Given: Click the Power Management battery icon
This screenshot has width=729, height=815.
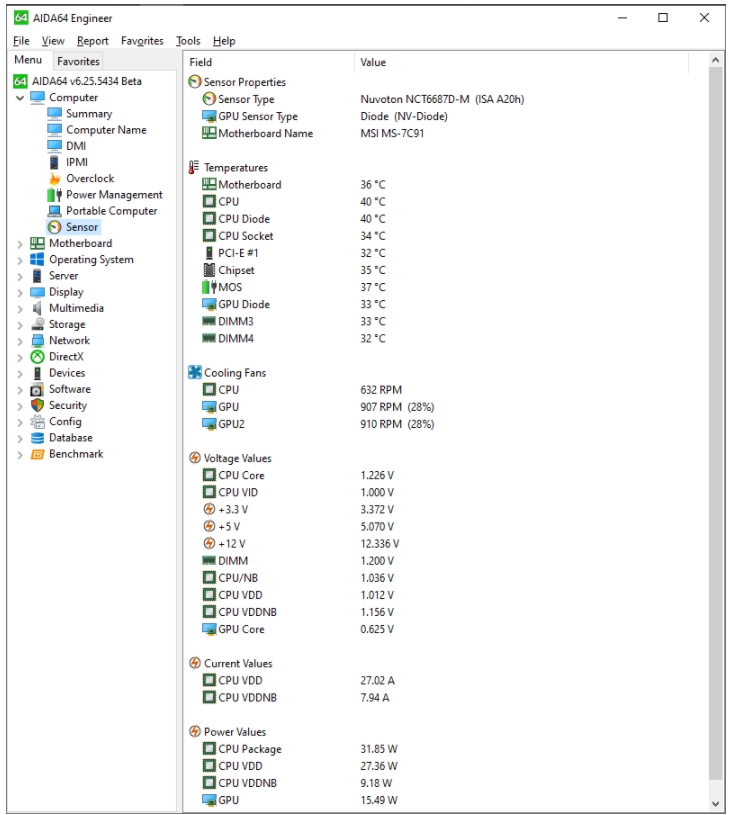Looking at the screenshot, I should pyautogui.click(x=55, y=194).
